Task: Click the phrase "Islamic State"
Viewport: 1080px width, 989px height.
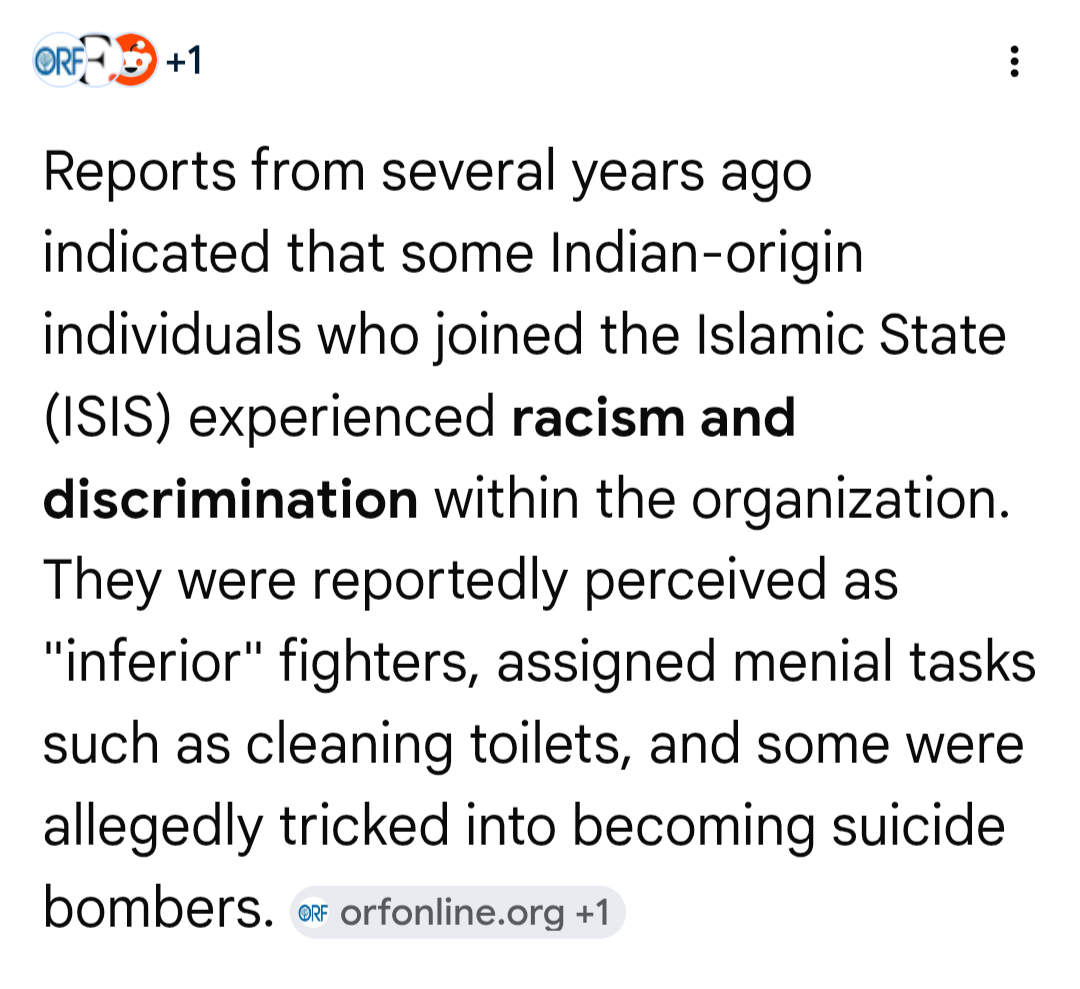Action: (x=852, y=335)
